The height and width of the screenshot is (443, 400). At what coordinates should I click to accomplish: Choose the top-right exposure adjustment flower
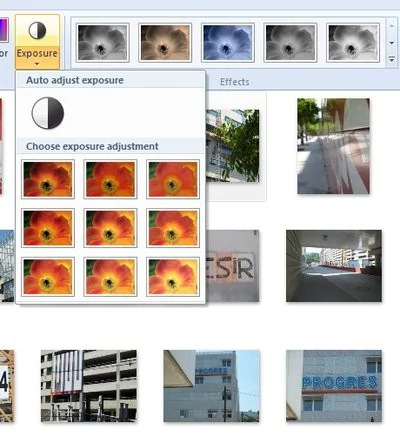173,179
